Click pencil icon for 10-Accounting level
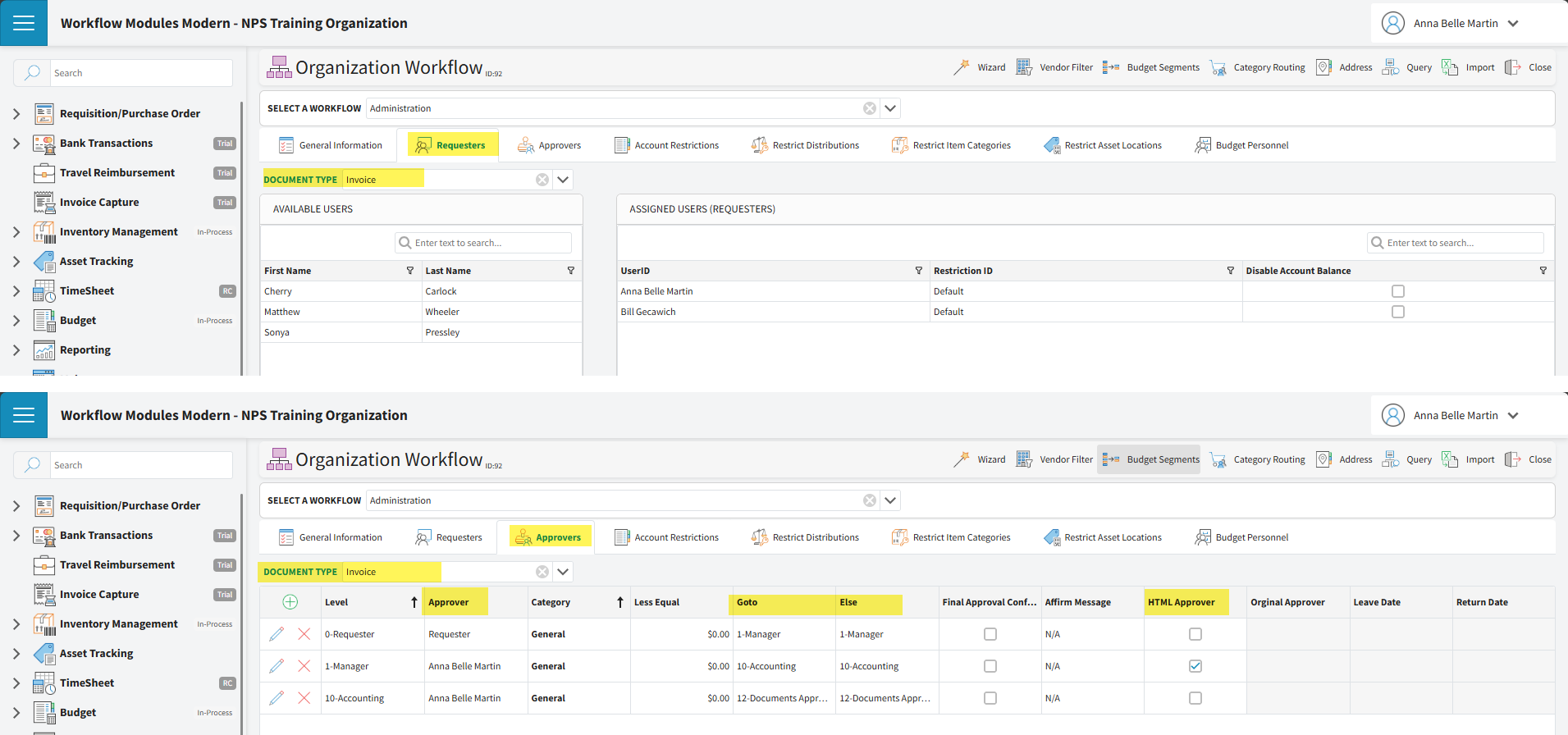Image resolution: width=1568 pixels, height=735 pixels. click(277, 698)
